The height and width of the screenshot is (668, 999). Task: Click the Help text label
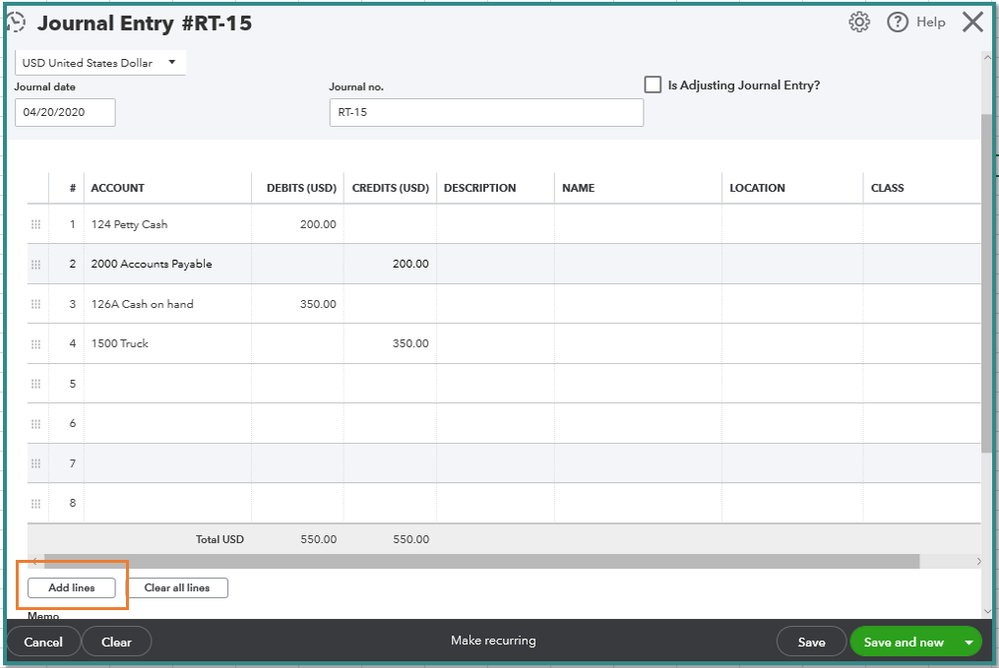[931, 22]
